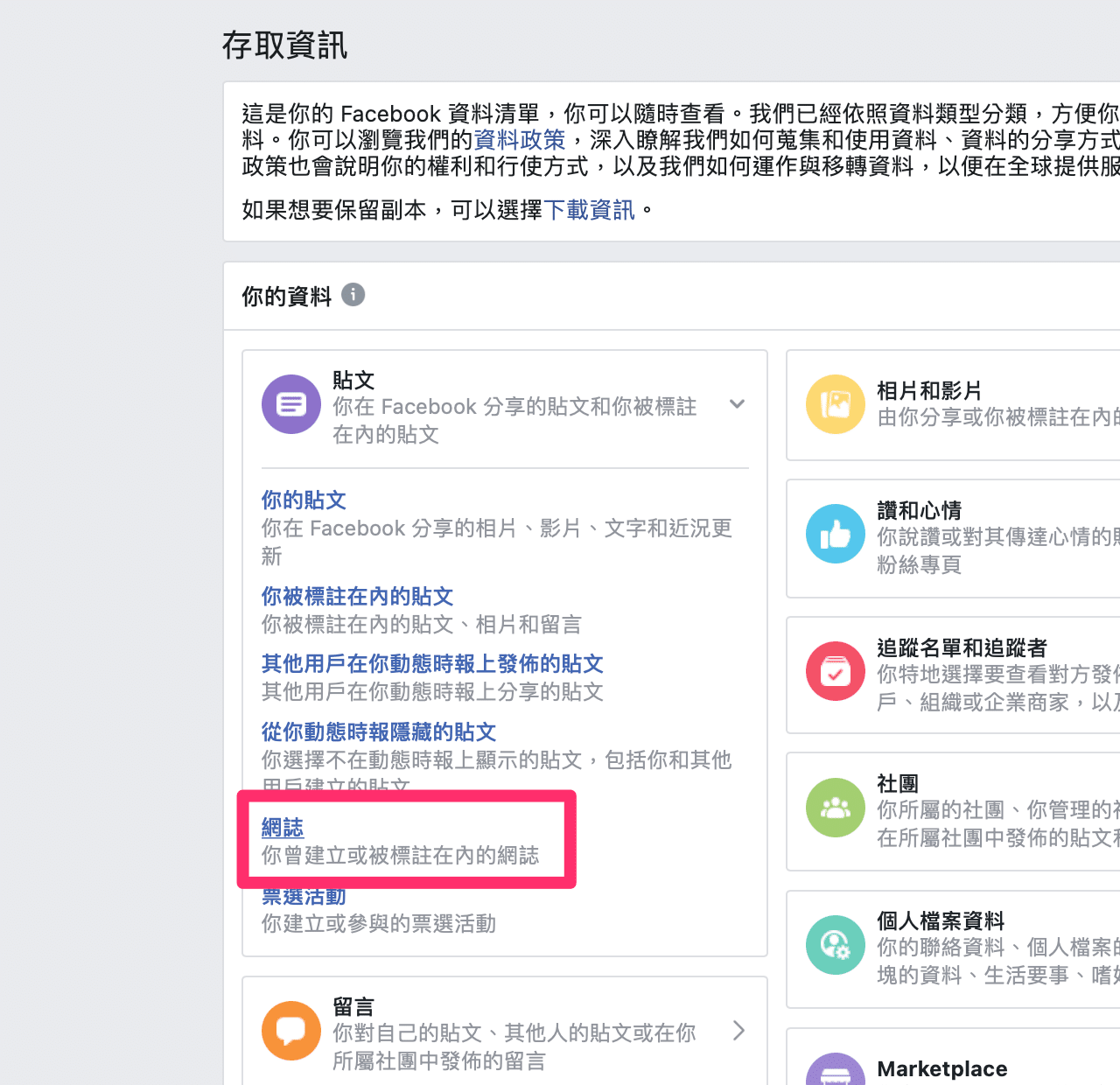This screenshot has width=1120, height=1085.
Task: Open the 你的貼文 link
Action: (x=304, y=500)
